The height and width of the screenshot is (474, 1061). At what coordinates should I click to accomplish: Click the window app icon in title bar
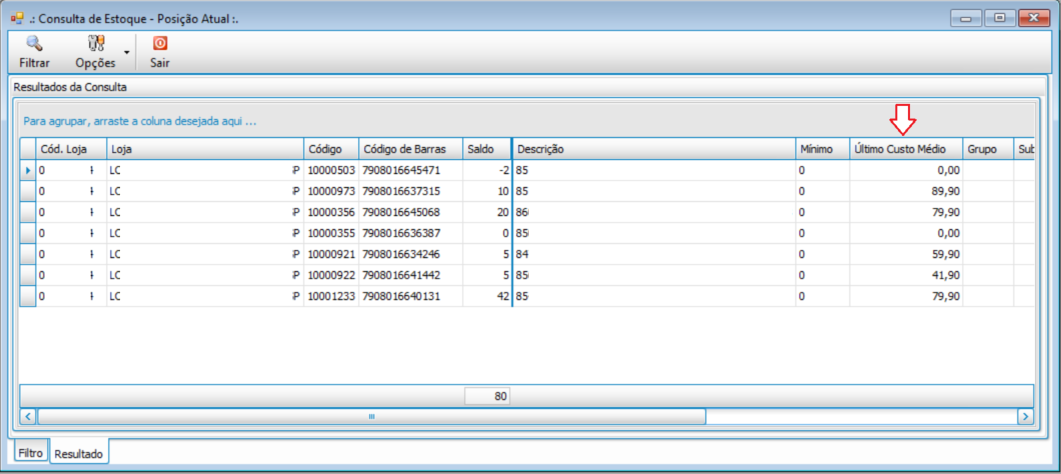coord(18,18)
